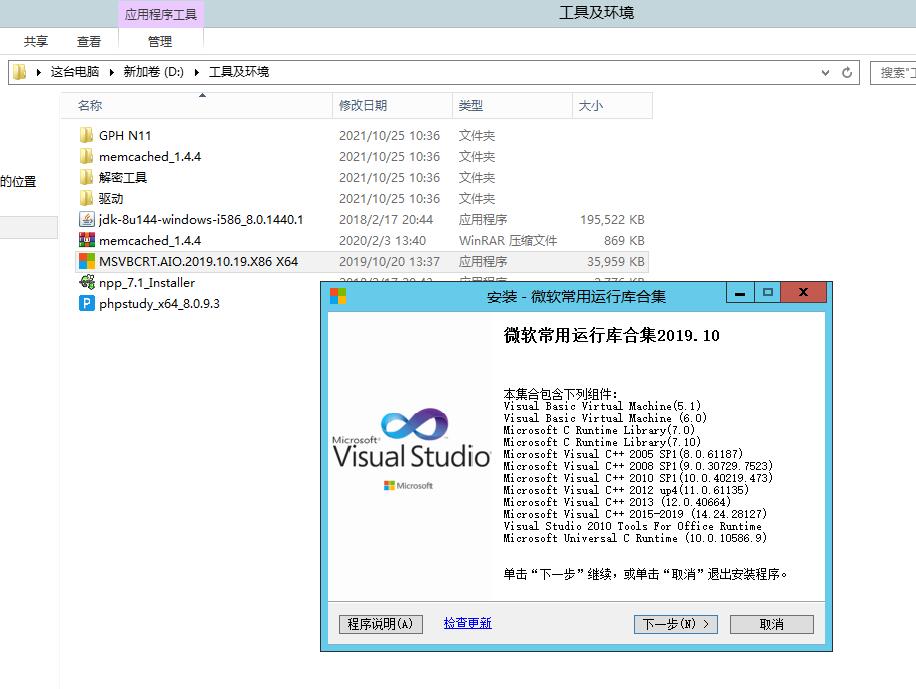Click the phpstudy_x64_8.0.9.3 icon

coord(86,304)
